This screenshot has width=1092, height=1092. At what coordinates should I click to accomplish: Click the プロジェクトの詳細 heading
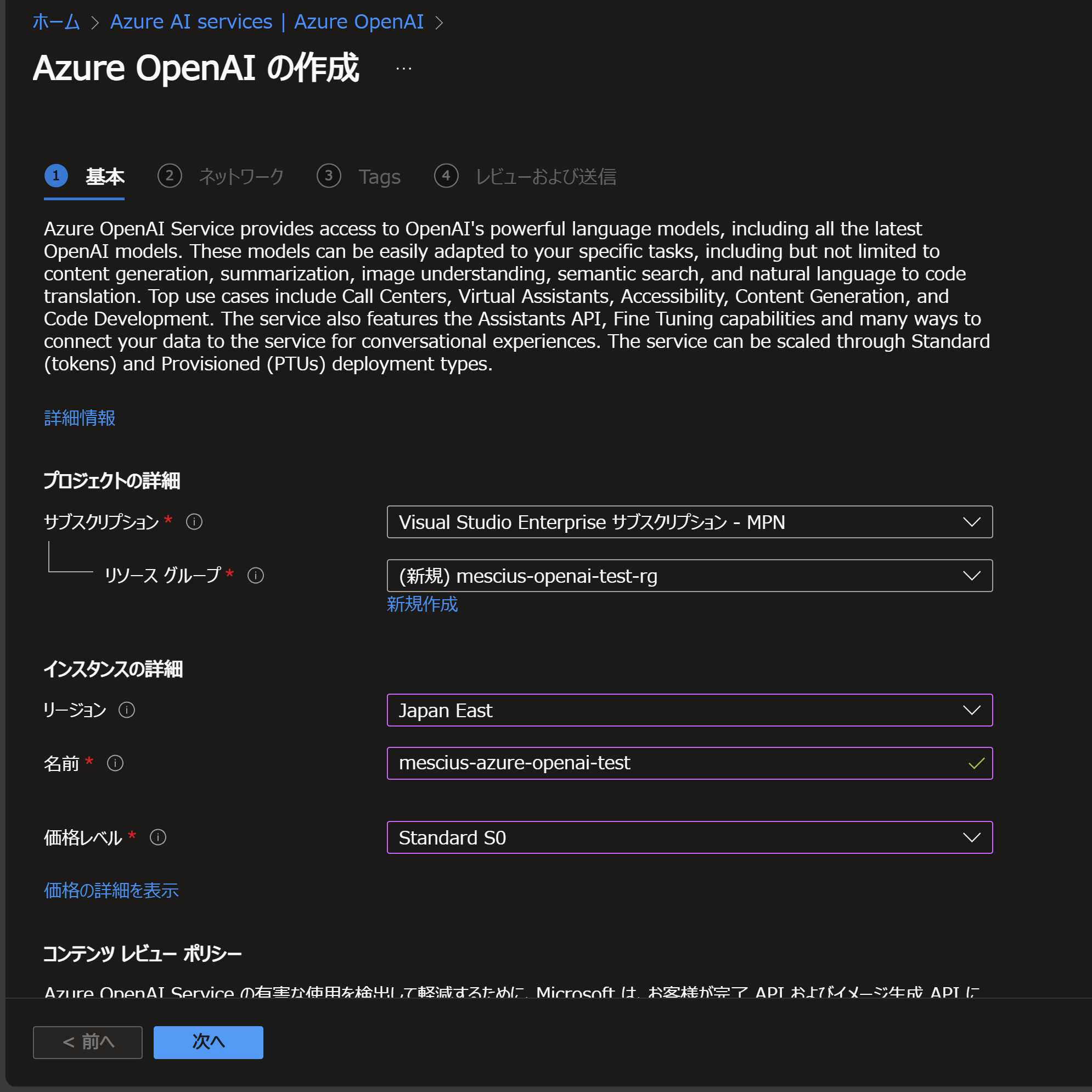click(112, 481)
